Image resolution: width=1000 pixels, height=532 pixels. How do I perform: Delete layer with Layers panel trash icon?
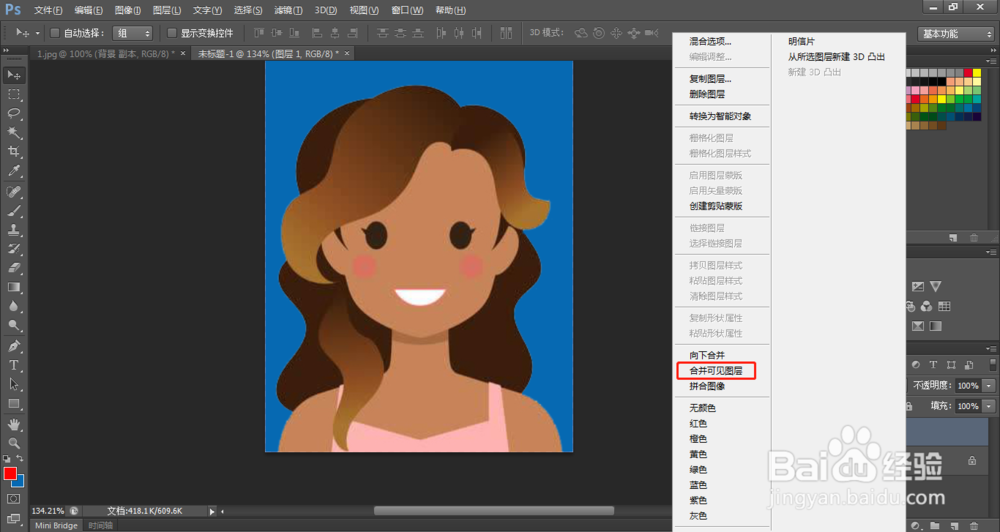coord(974,526)
